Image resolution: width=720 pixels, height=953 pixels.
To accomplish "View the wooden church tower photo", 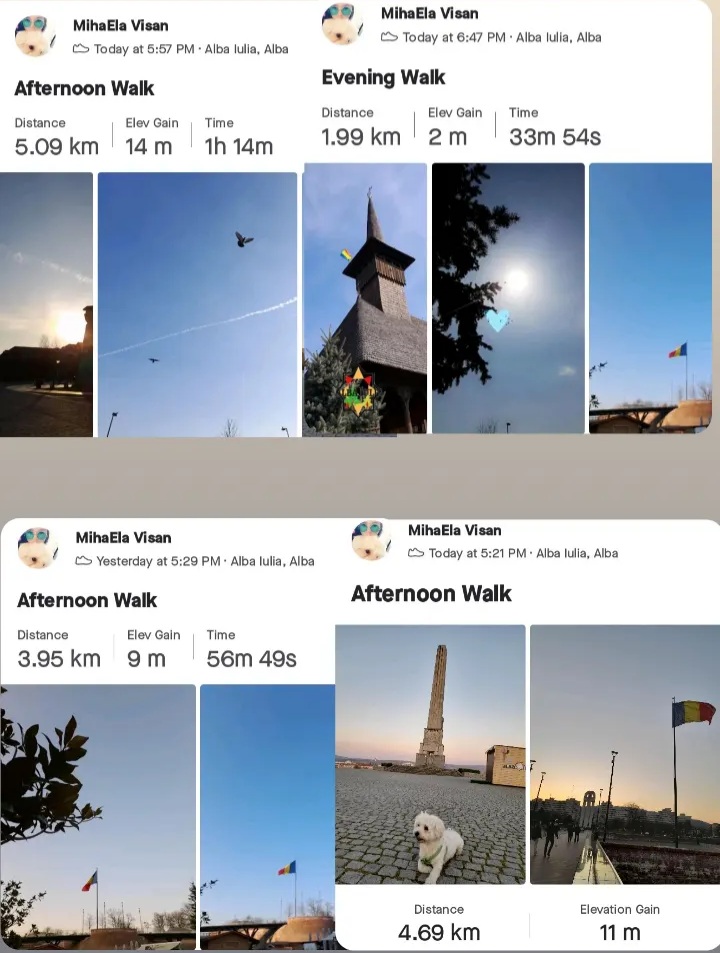I will click(365, 298).
